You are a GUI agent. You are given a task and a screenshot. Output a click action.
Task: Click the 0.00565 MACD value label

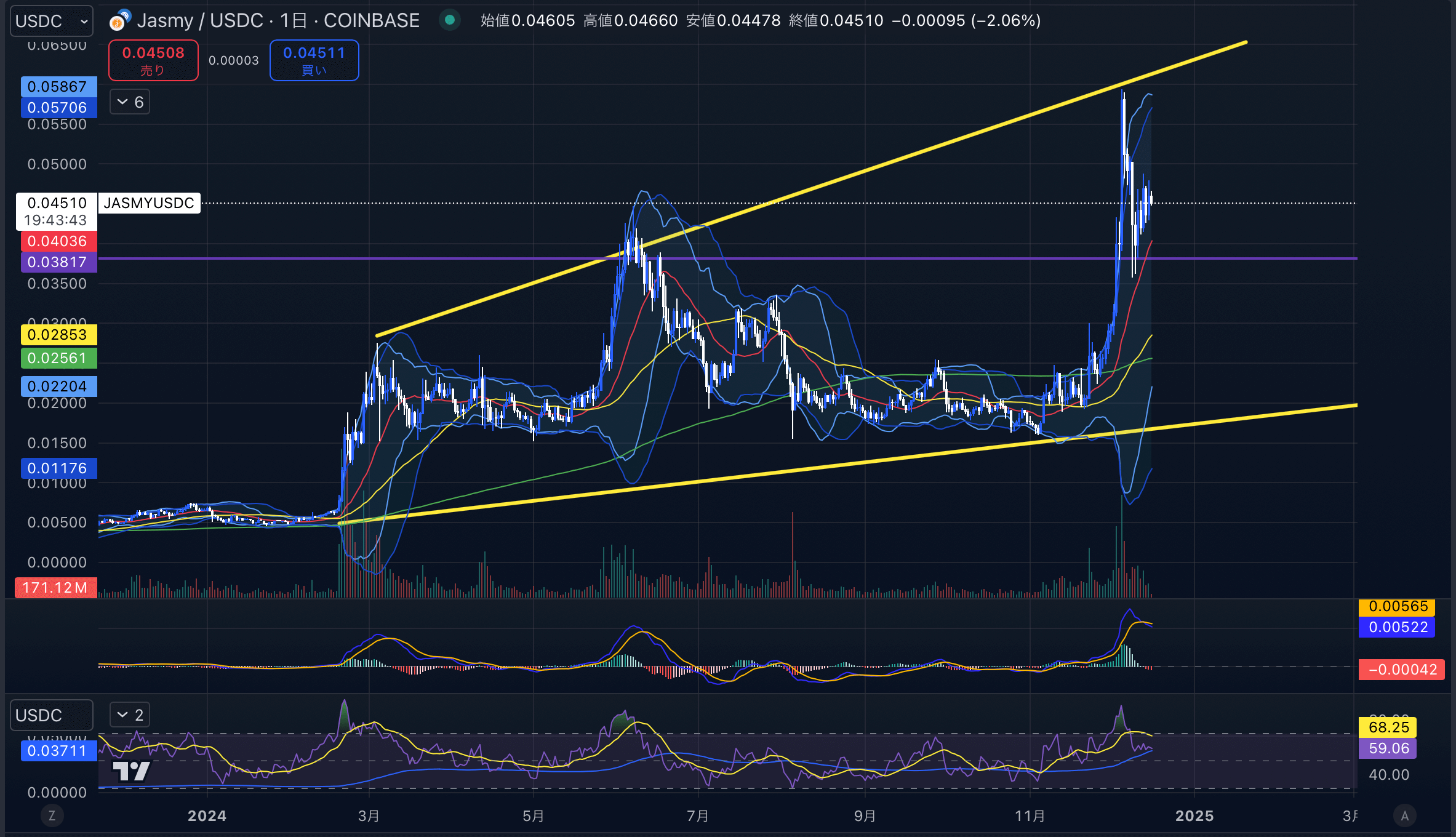click(x=1397, y=607)
